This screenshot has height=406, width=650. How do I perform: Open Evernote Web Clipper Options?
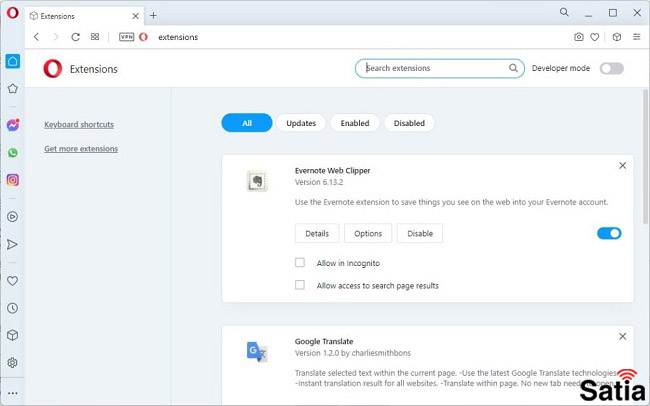coord(368,233)
